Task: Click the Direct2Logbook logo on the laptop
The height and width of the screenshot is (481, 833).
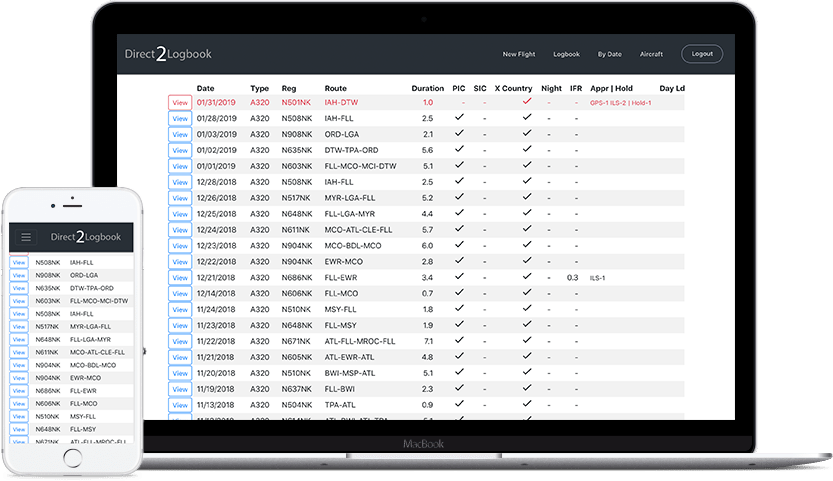Action: click(x=168, y=54)
